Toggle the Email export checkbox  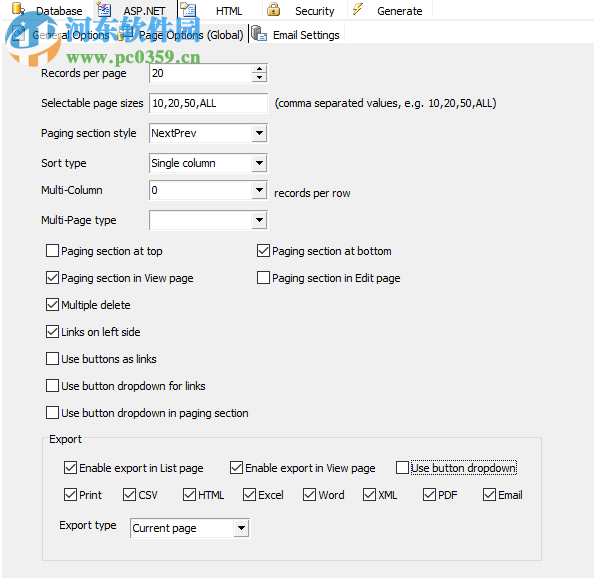[489, 495]
